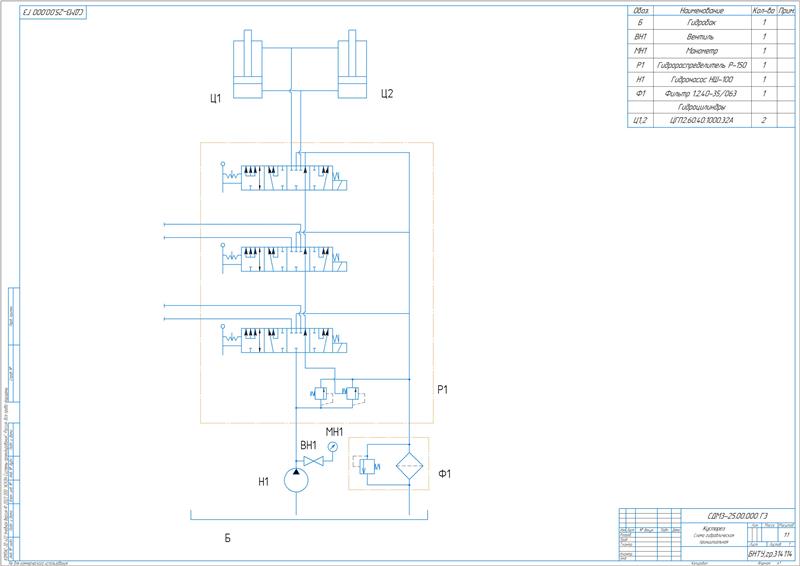This screenshot has width=800, height=566.
Task: Click the label Ц2
Action: click(x=387, y=93)
